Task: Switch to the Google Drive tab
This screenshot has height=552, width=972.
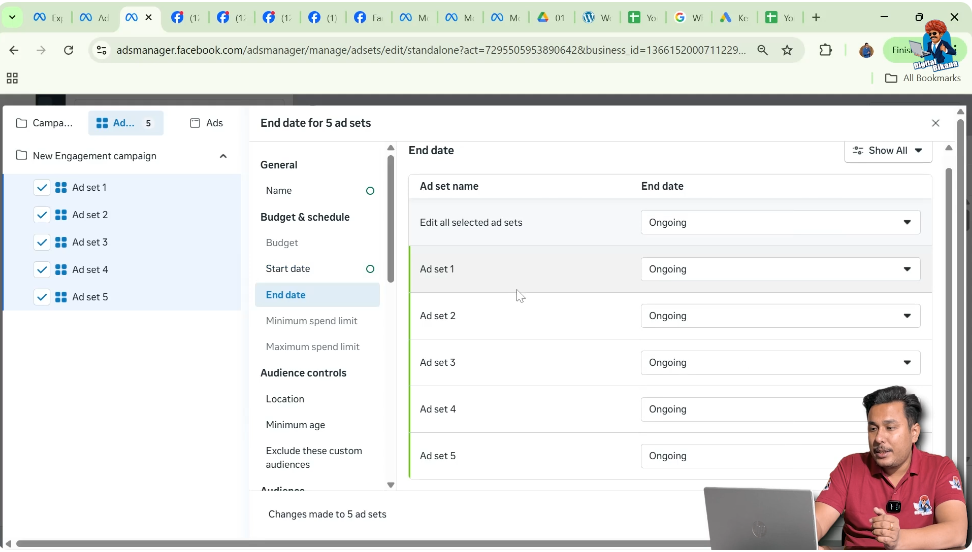Action: [x=551, y=17]
